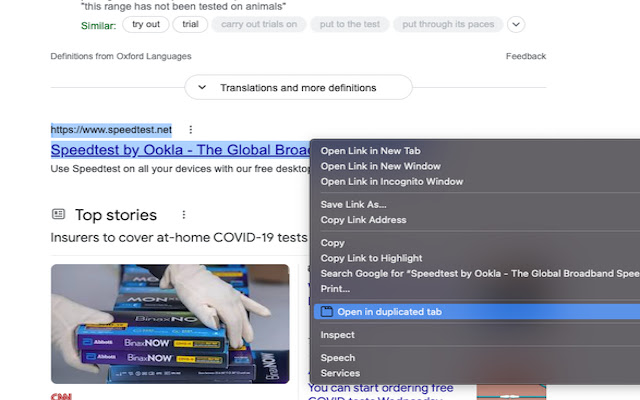Select the 'try out' similar word chip

(146, 24)
